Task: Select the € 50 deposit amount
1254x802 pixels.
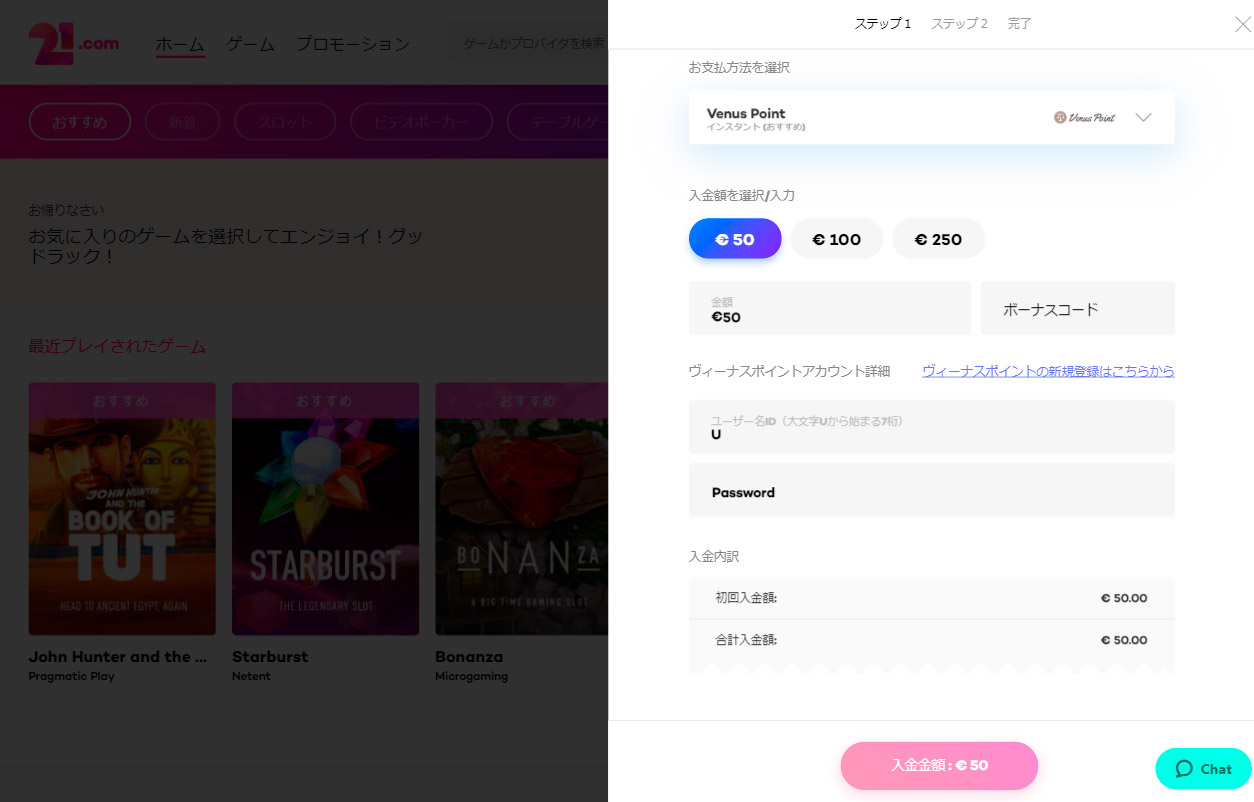Action: [735, 239]
